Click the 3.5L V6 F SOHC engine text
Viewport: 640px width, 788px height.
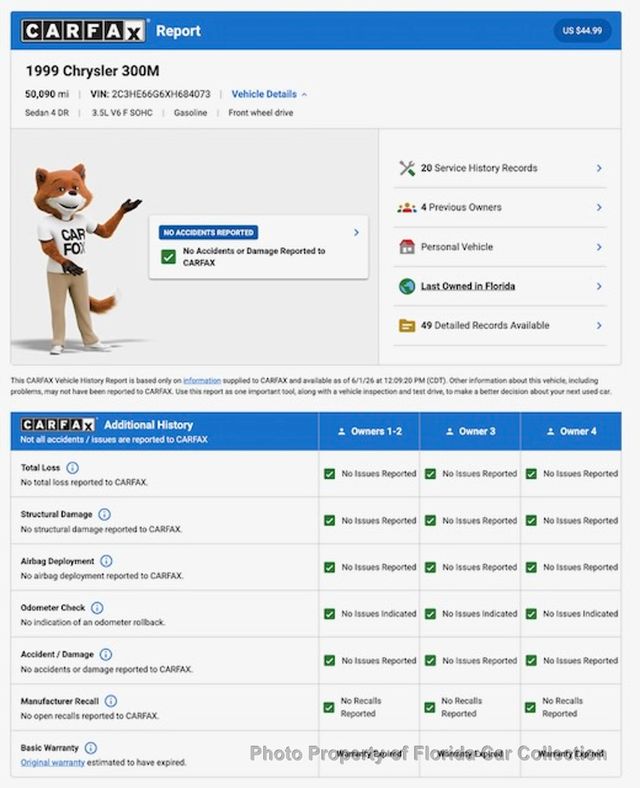[122, 113]
